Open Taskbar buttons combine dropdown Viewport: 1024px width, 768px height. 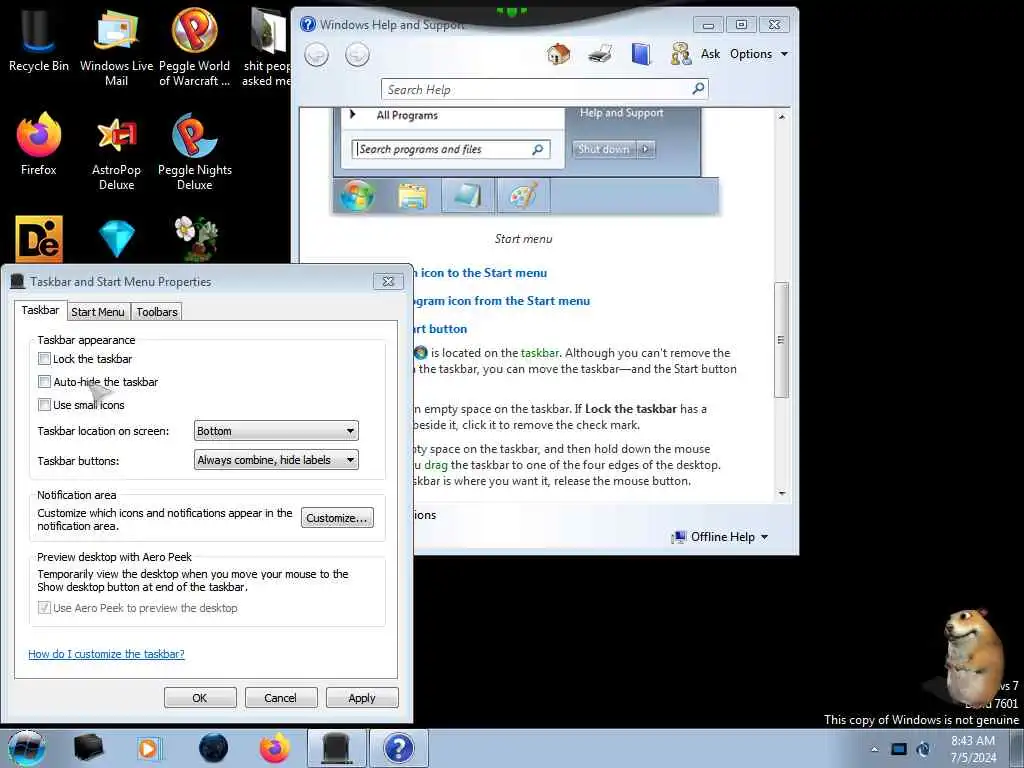276,460
